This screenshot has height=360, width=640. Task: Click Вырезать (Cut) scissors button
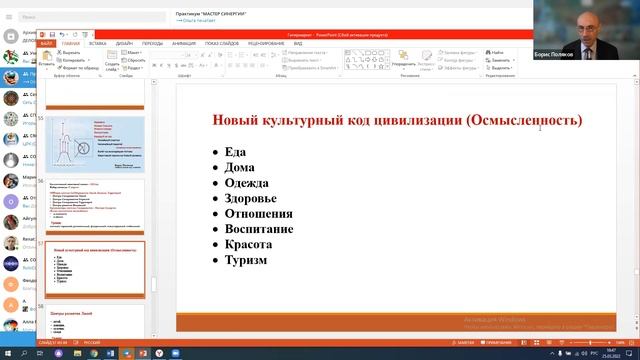[x=69, y=53]
